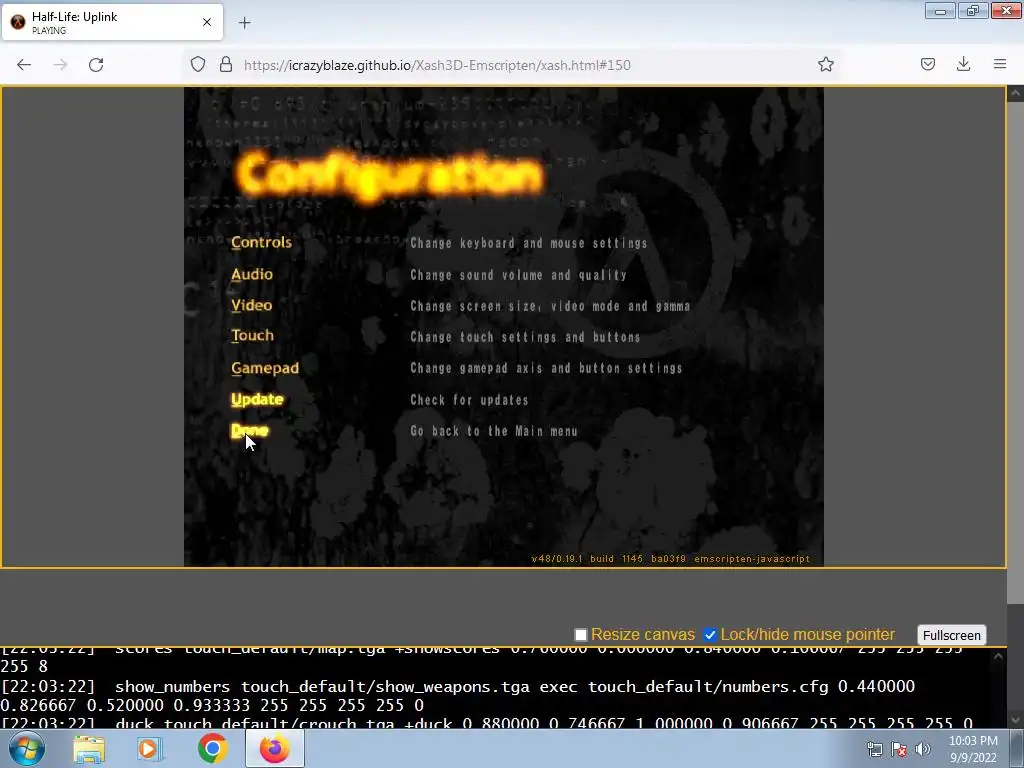Open Audio configuration menu

coord(251,274)
